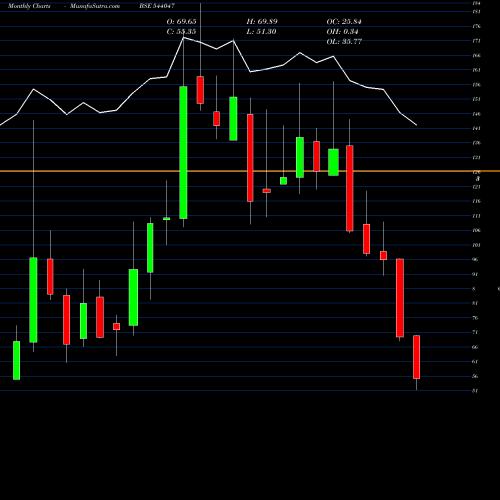Click the 51 price axis label
500x500 pixels.
click(x=475, y=391)
